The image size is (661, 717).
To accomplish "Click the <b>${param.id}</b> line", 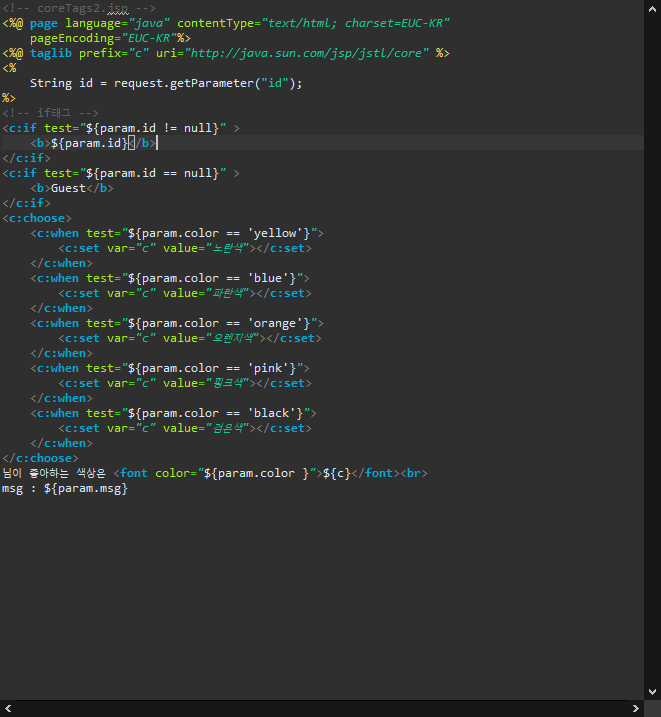I will click(94, 143).
